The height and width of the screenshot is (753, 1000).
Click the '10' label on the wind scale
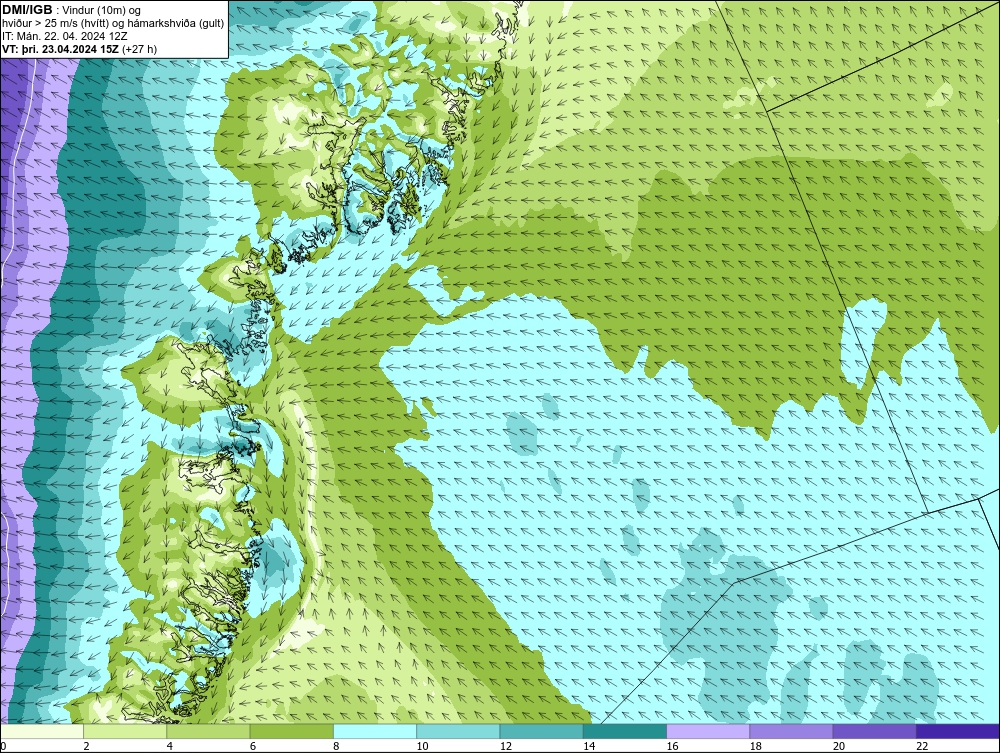tap(422, 747)
